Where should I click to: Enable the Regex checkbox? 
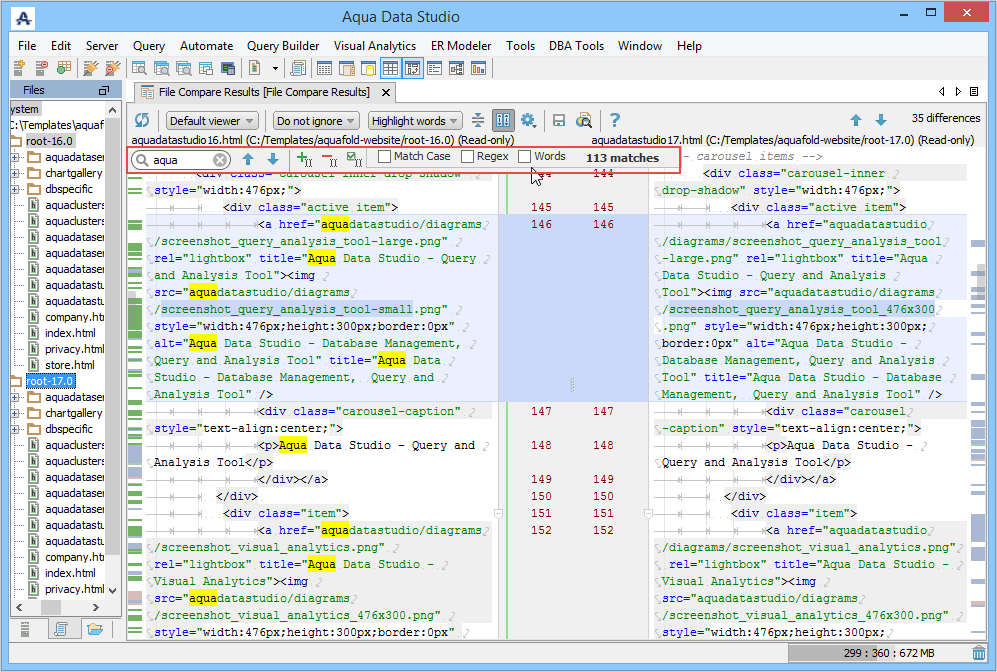[467, 157]
